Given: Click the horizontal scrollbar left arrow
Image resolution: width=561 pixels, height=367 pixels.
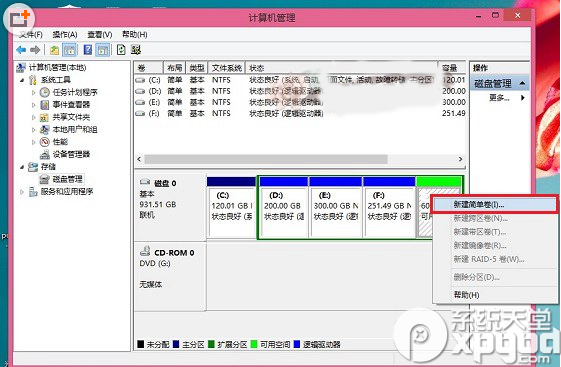Looking at the screenshot, I should [139, 159].
